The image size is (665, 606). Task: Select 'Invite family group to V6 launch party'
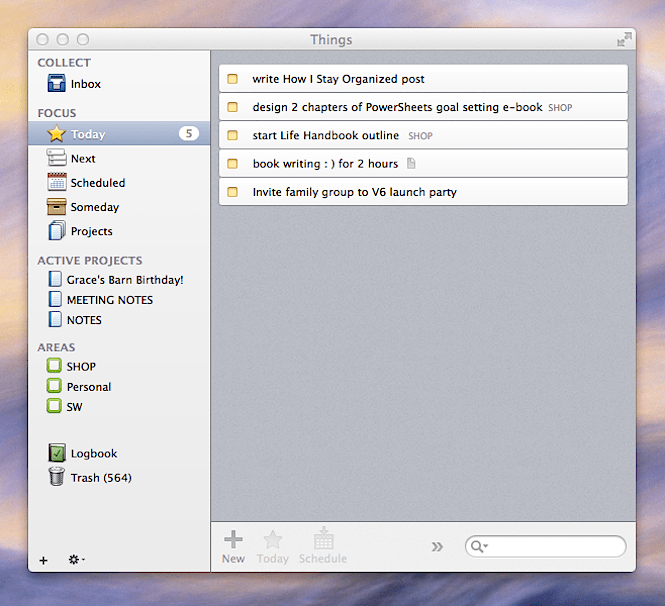click(355, 192)
